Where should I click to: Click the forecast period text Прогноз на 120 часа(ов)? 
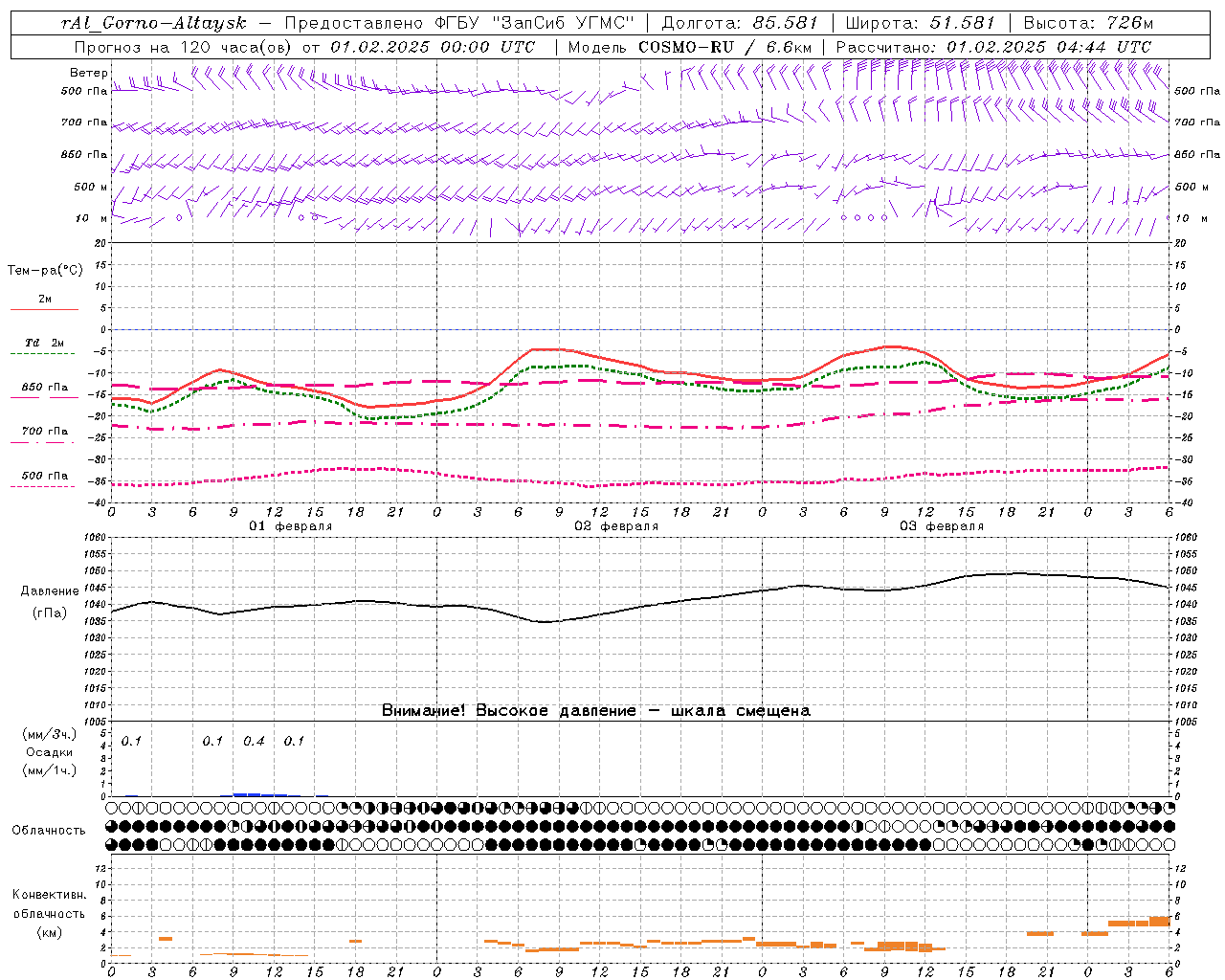click(184, 47)
